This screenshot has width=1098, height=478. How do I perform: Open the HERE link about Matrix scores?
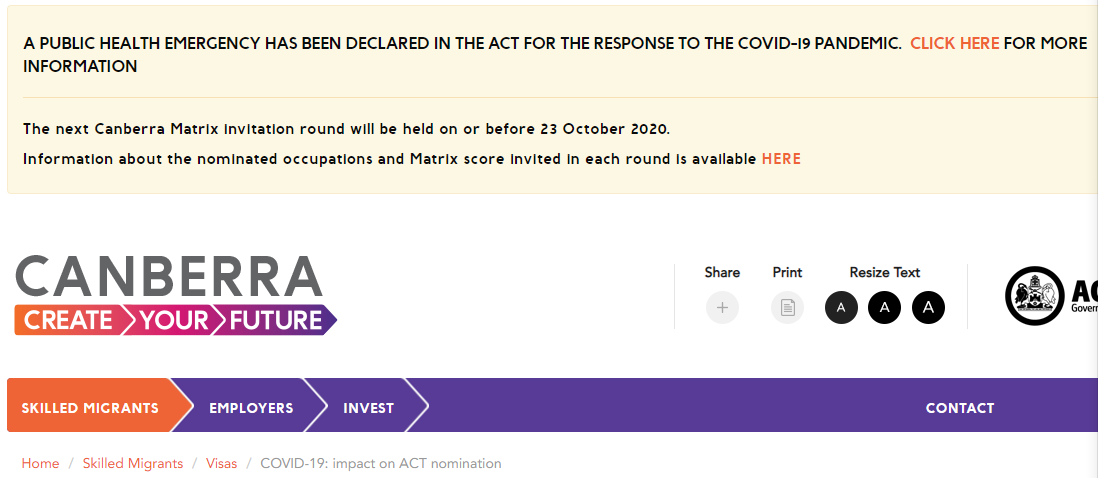781,159
